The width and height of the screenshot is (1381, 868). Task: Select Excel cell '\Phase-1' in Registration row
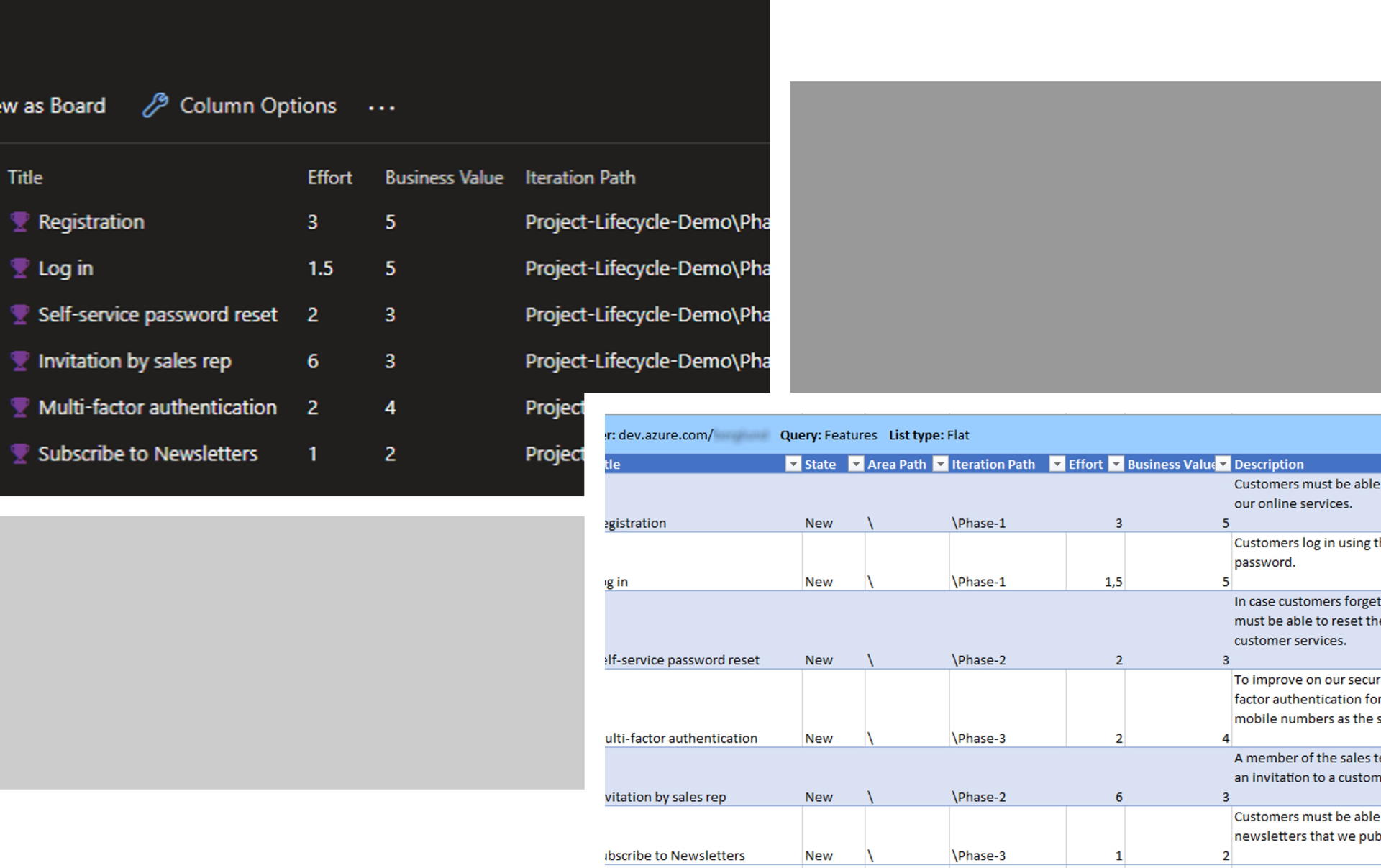point(1008,503)
